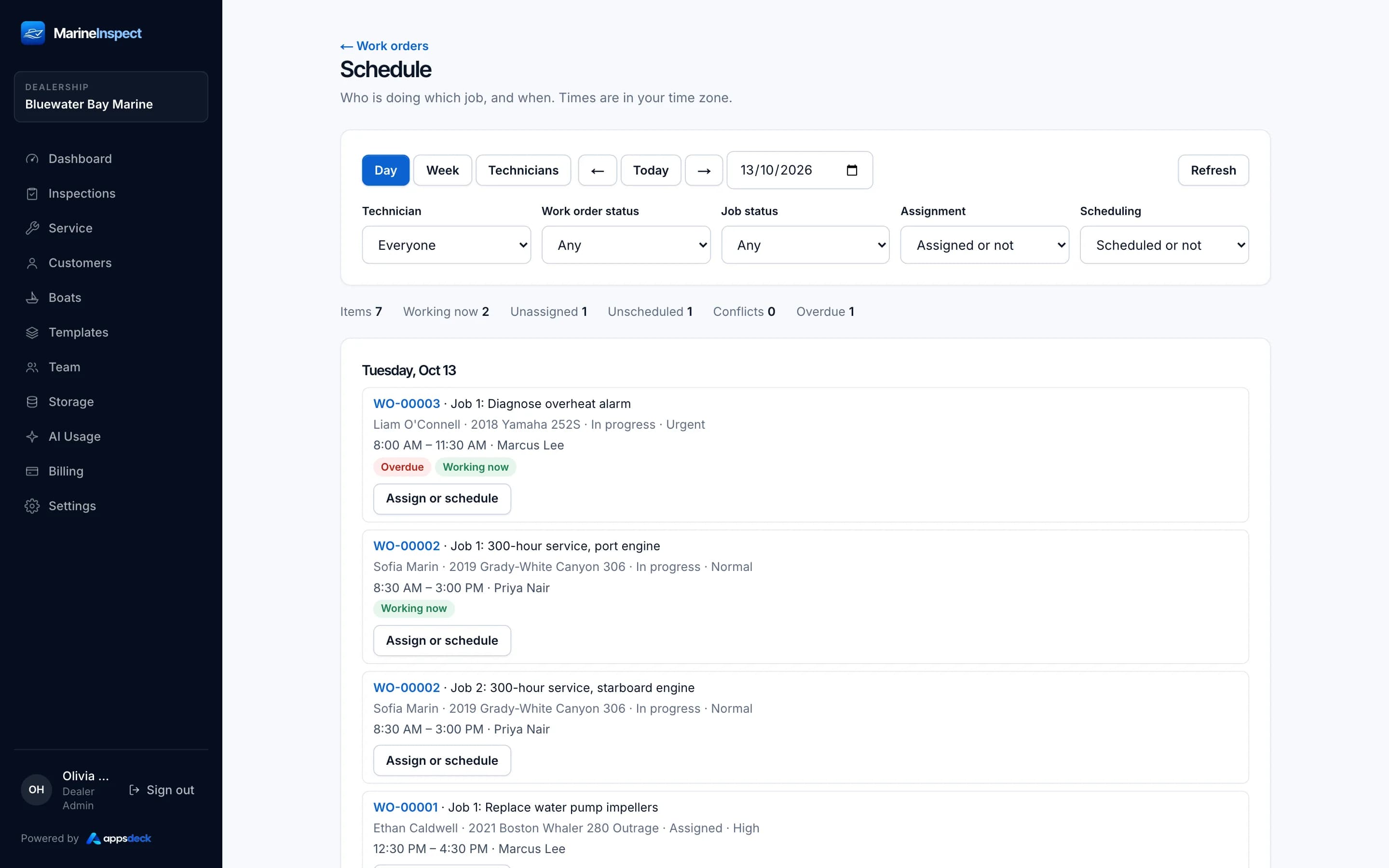
Task: Open the Job status dropdown
Action: tap(805, 245)
